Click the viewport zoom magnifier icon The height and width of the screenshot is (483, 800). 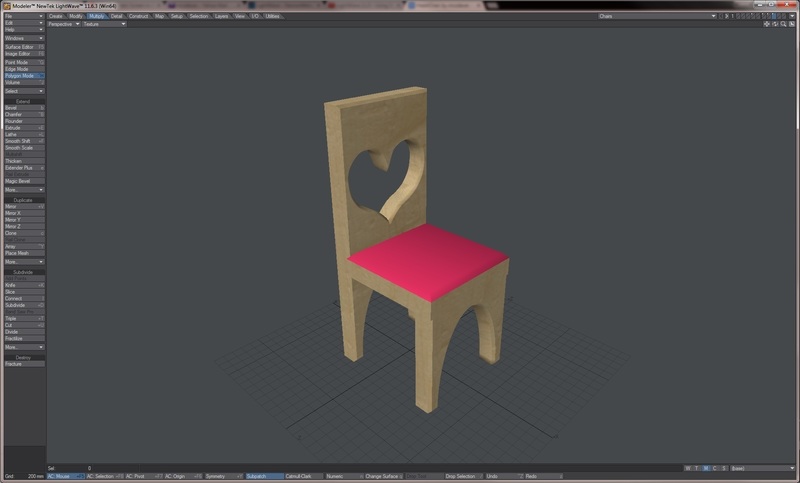click(x=784, y=24)
